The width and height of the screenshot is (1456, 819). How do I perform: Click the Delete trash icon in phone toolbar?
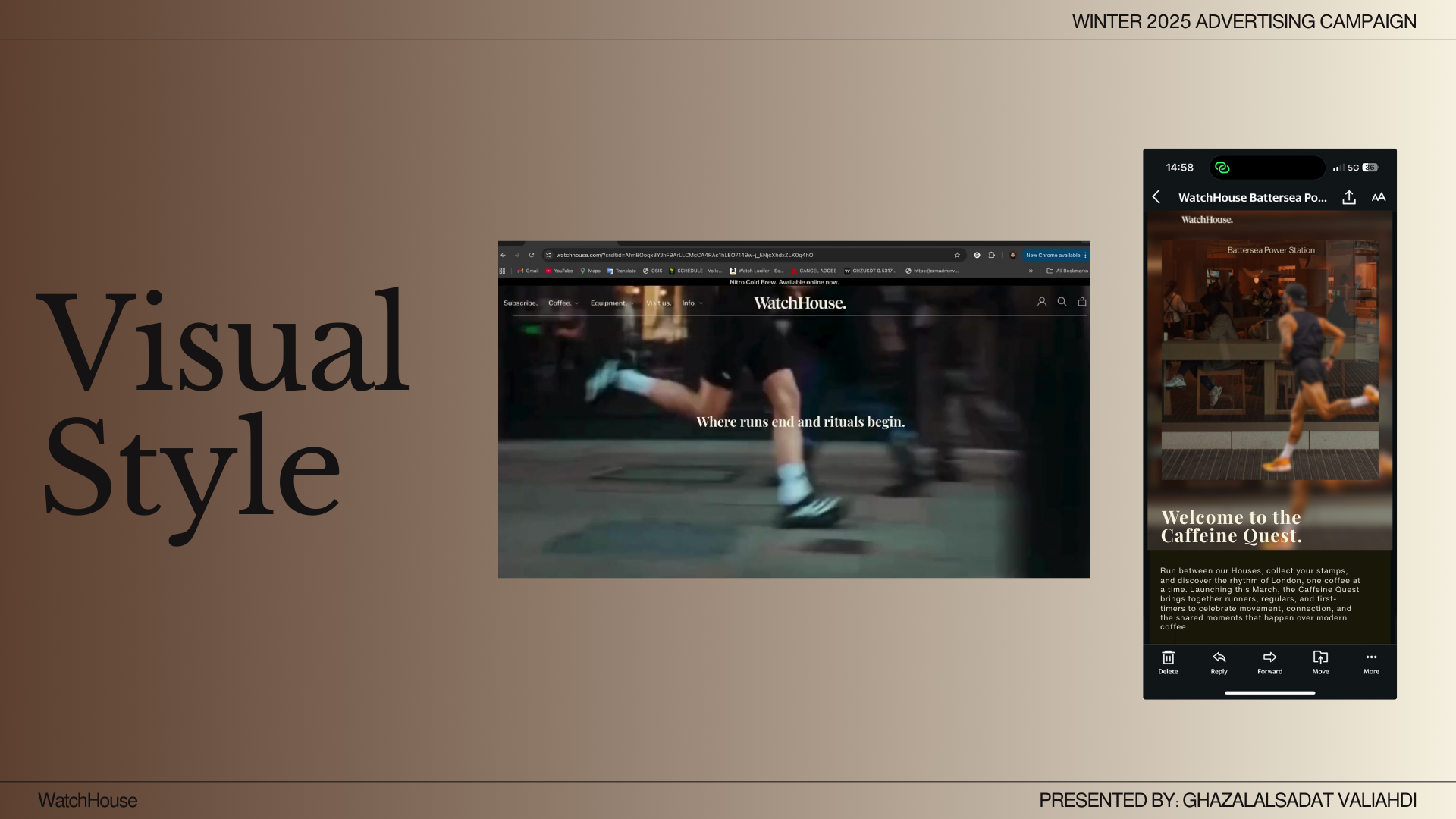point(1168,658)
